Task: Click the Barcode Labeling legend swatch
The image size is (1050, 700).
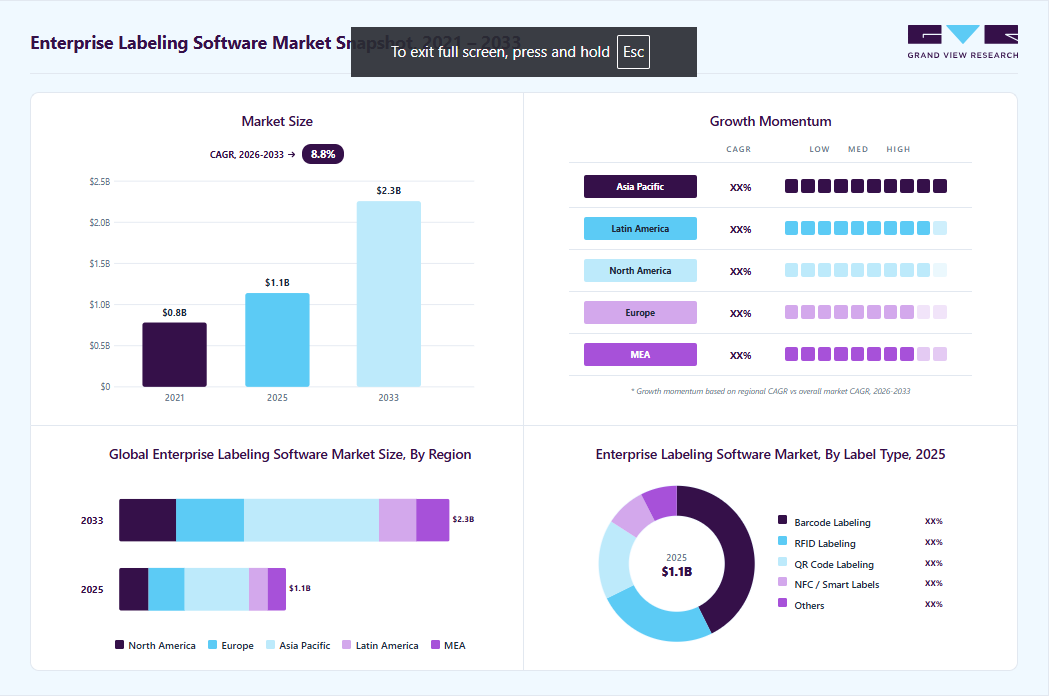Action: [782, 520]
